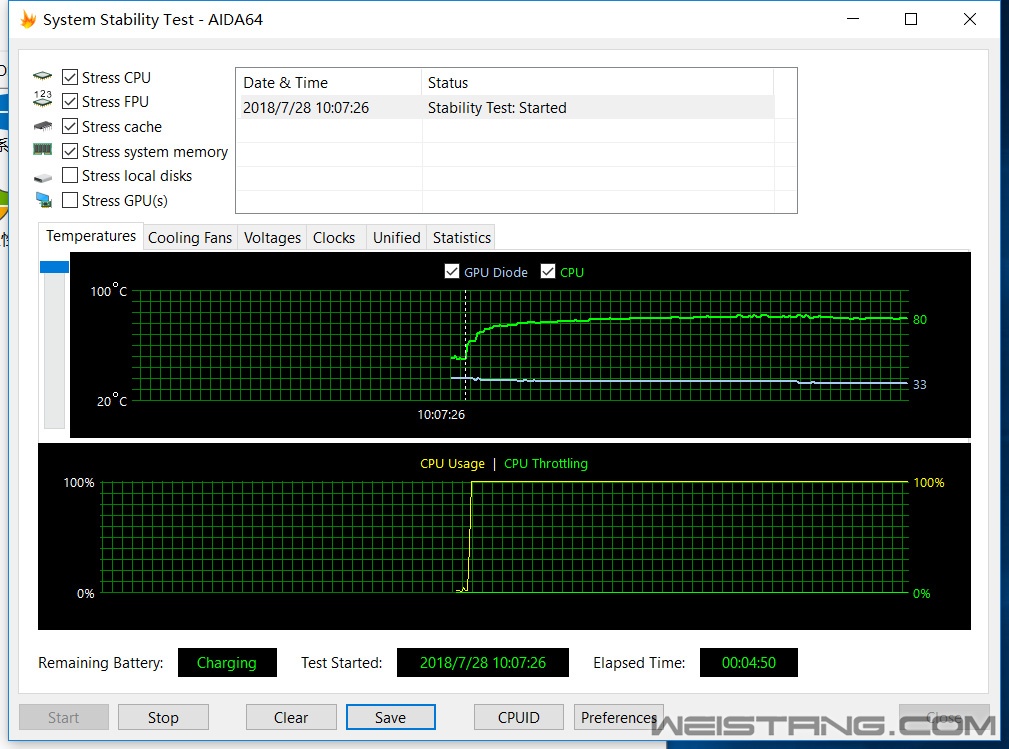Open the Preferences dialog
Screen dimensions: 1009x749
[x=618, y=717]
